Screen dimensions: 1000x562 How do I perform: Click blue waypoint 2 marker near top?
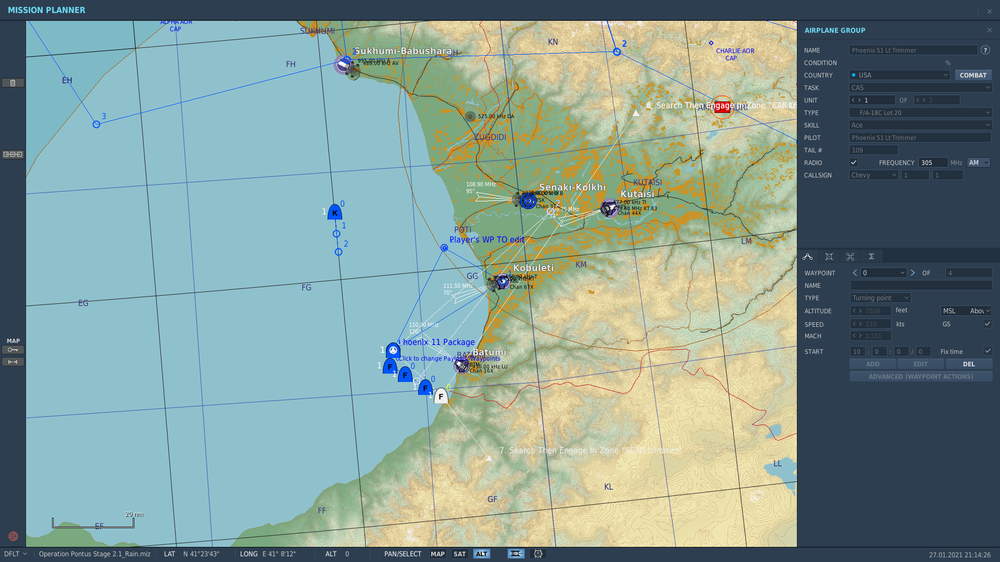[x=617, y=52]
